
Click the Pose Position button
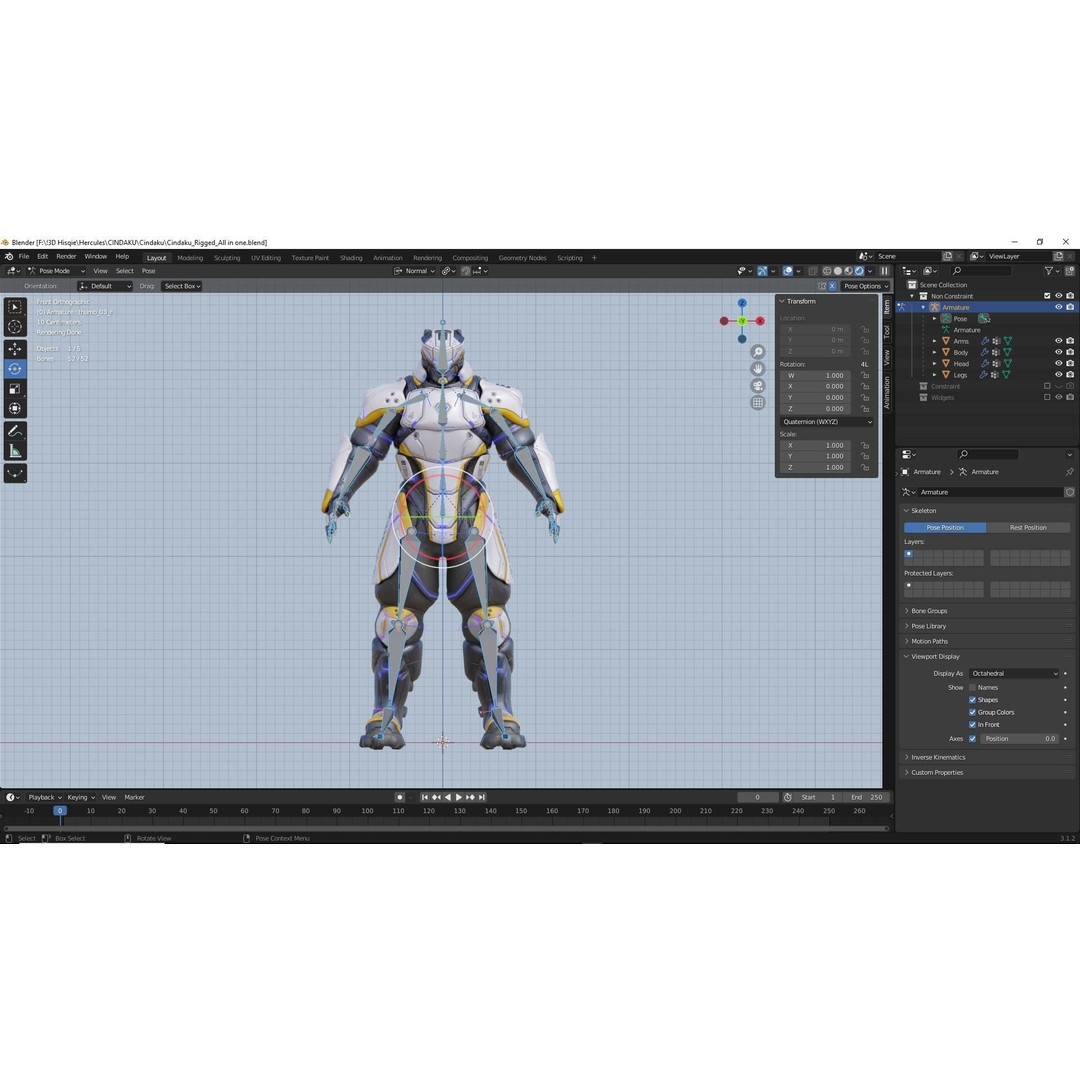(945, 528)
